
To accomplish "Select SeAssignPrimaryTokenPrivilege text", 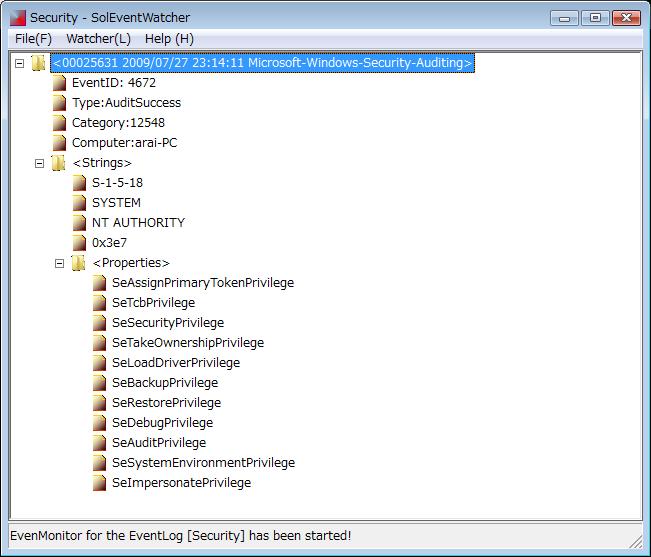I will (x=203, y=283).
